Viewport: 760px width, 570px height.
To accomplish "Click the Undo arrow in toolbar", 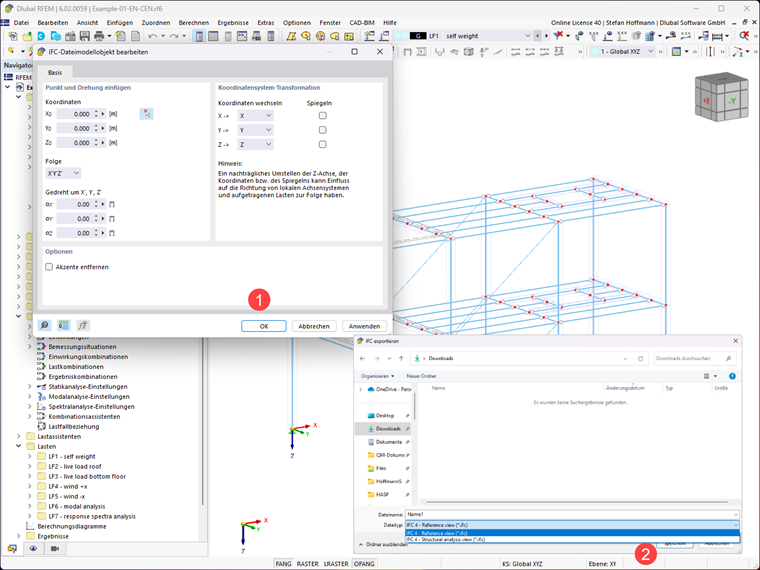I will [x=153, y=36].
